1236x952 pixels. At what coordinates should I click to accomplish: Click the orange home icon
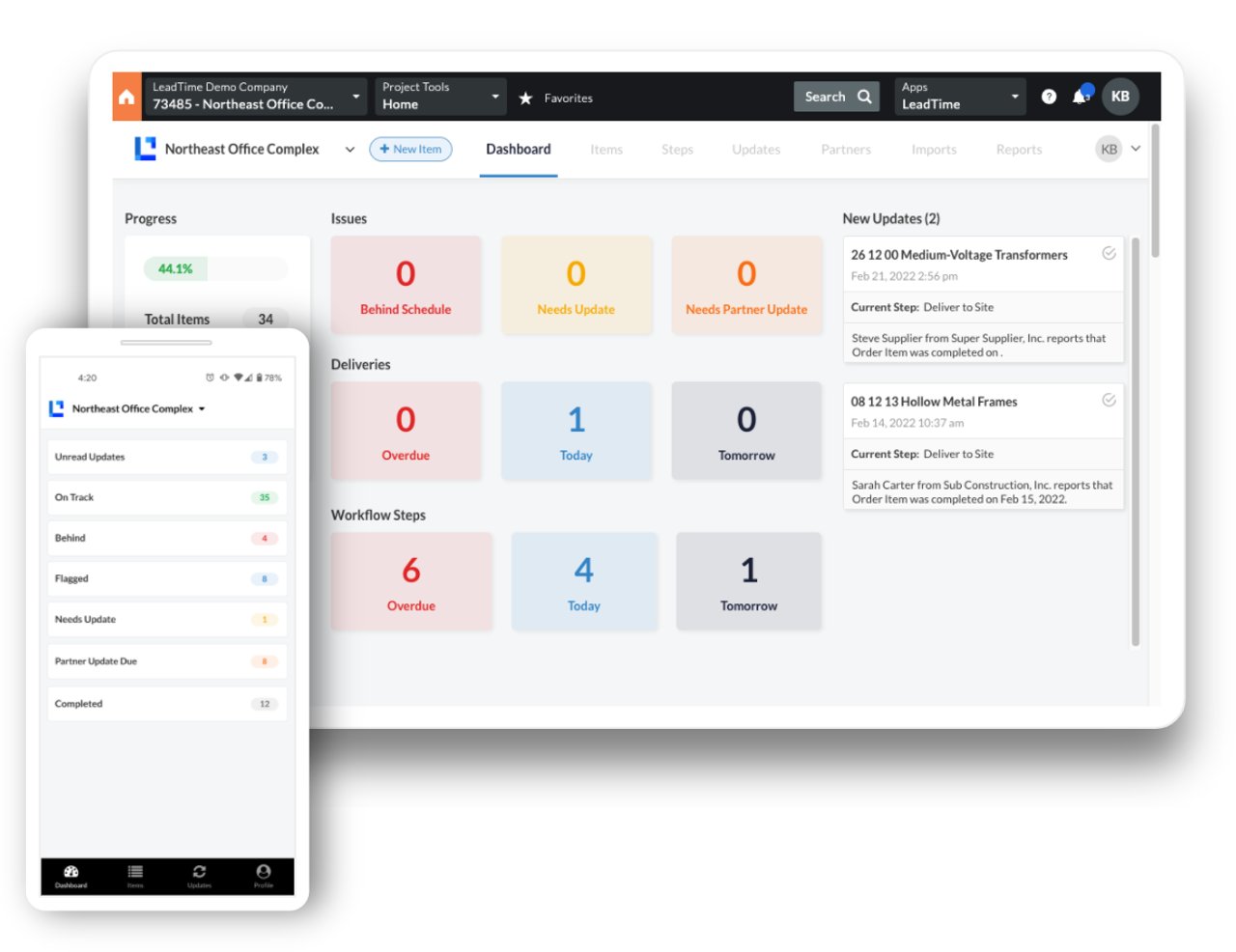tap(126, 98)
